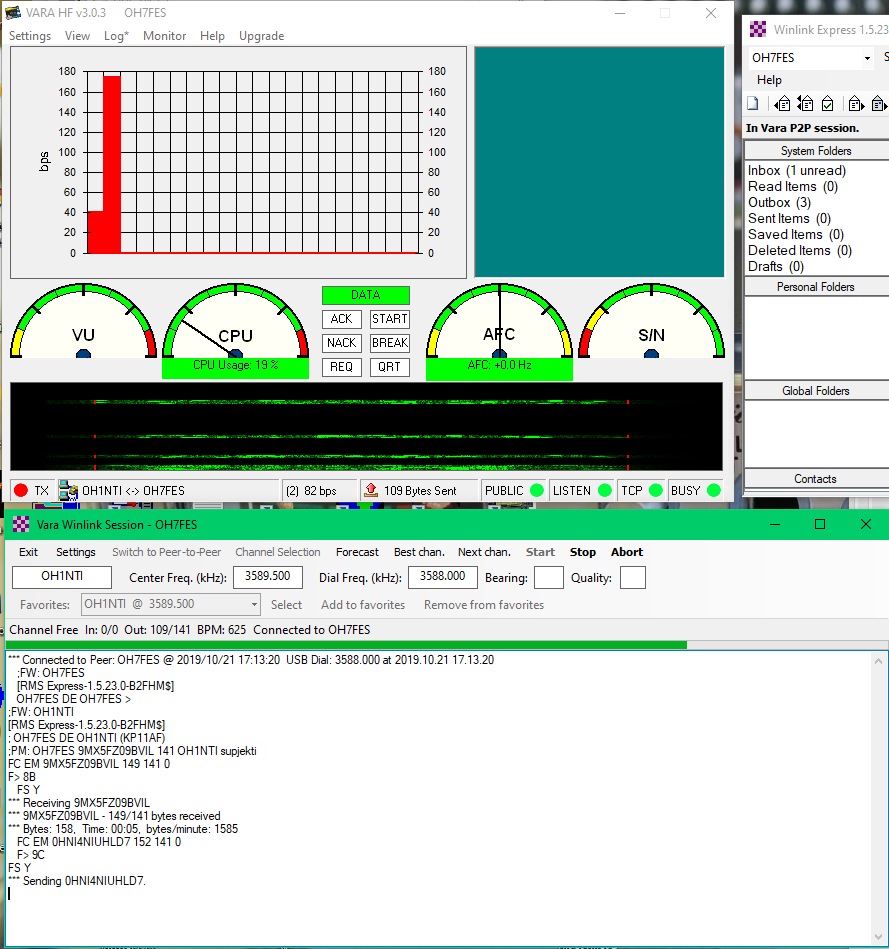This screenshot has width=889, height=949.
Task: Click the Winlink Express checkered title icon
Action: tap(757, 29)
